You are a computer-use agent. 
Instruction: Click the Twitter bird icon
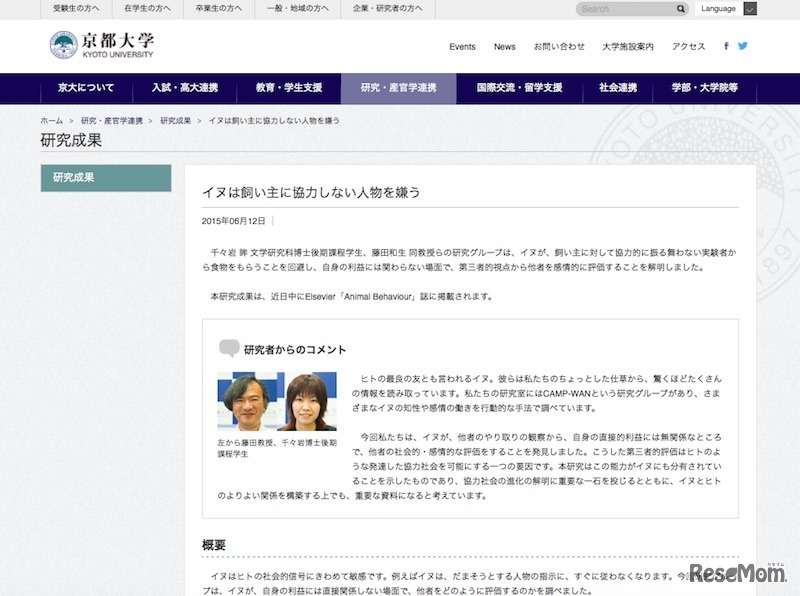pyautogui.click(x=741, y=45)
